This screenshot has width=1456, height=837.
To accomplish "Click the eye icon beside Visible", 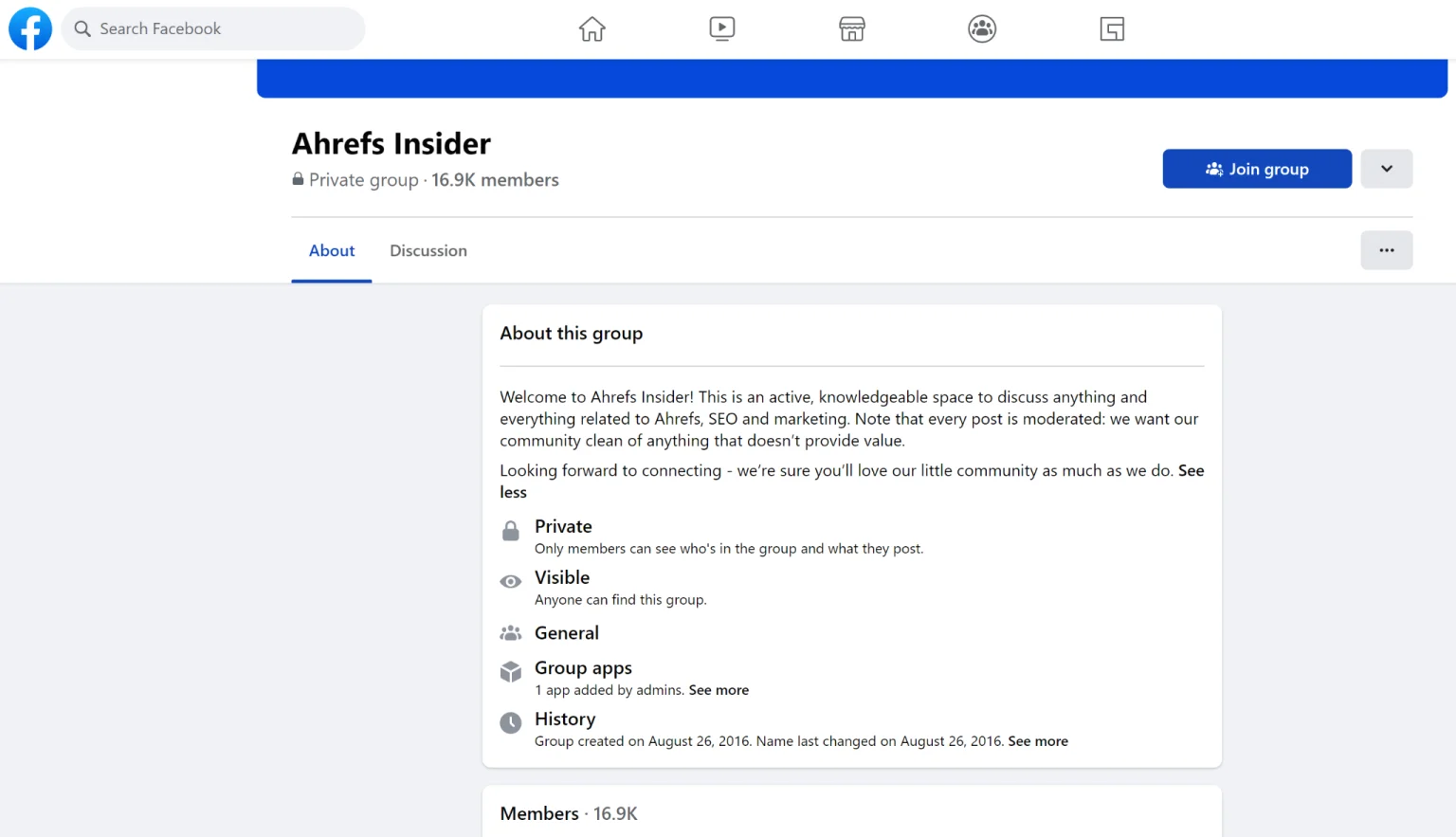I will (x=510, y=582).
